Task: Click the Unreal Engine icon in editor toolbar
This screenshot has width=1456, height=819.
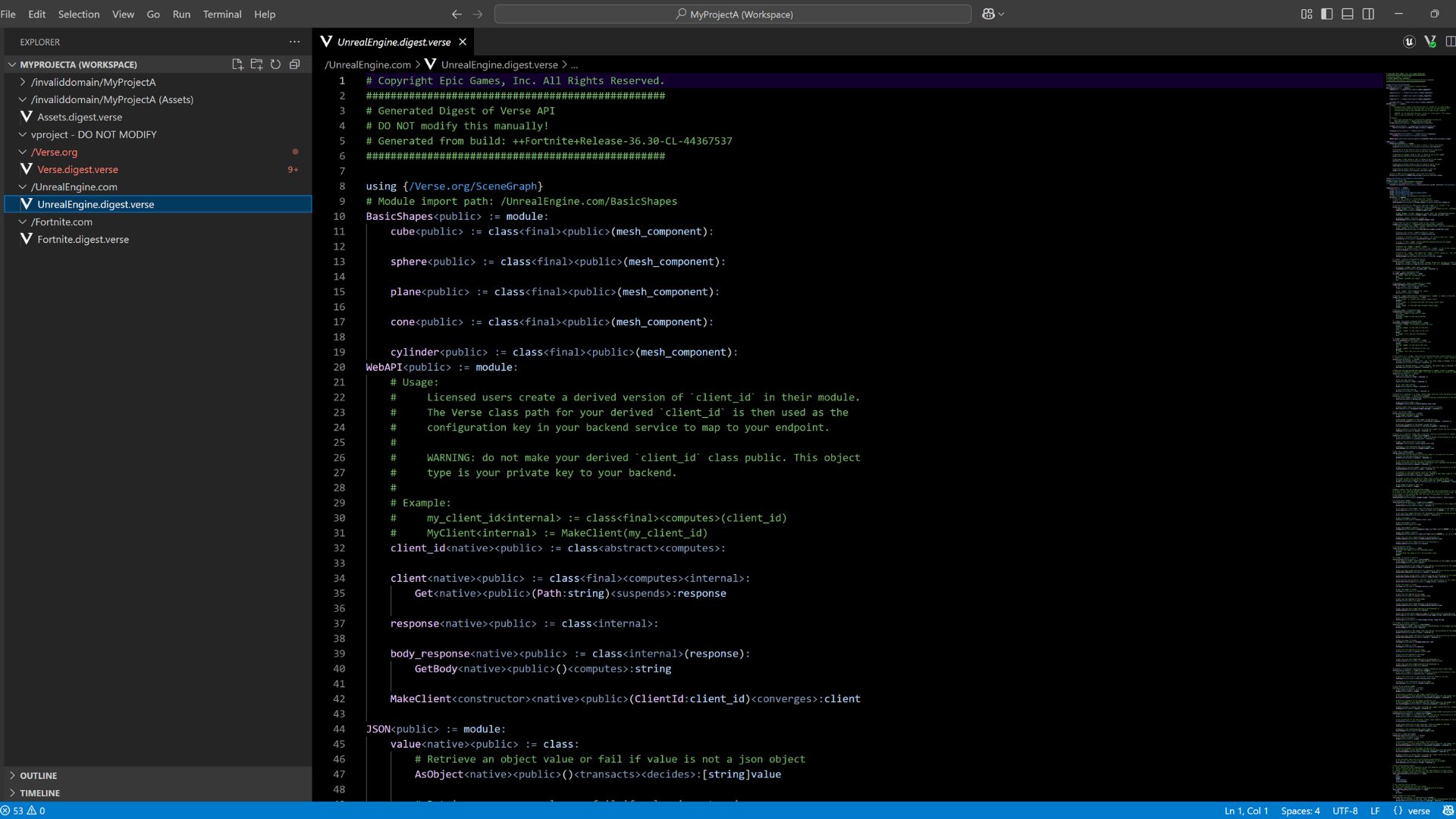Action: [x=1409, y=42]
